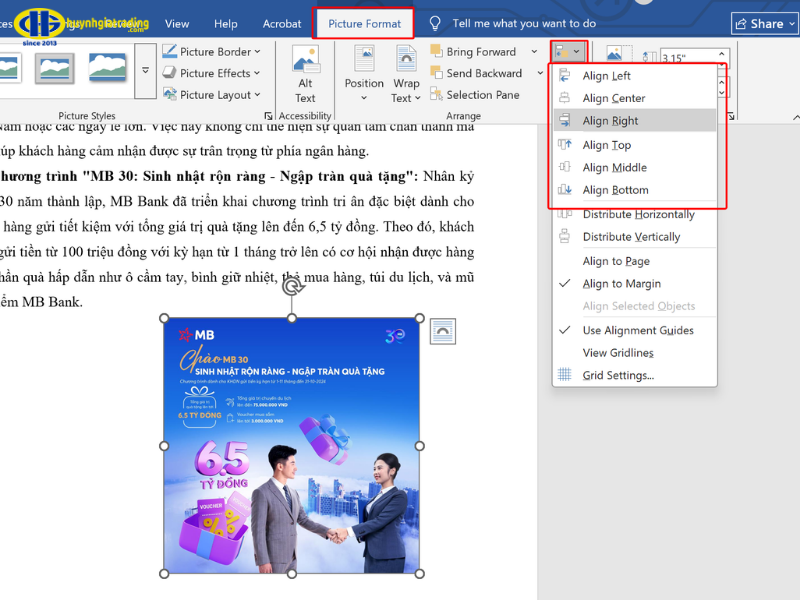Switch to the View tab
This screenshot has height=600, width=800.
177,24
